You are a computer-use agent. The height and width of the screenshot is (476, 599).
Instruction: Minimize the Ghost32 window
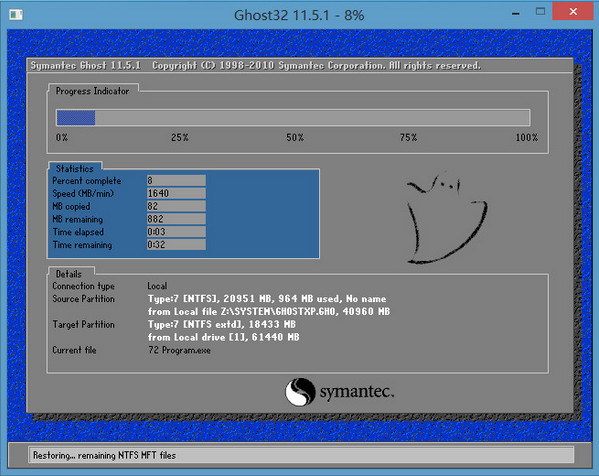click(516, 12)
